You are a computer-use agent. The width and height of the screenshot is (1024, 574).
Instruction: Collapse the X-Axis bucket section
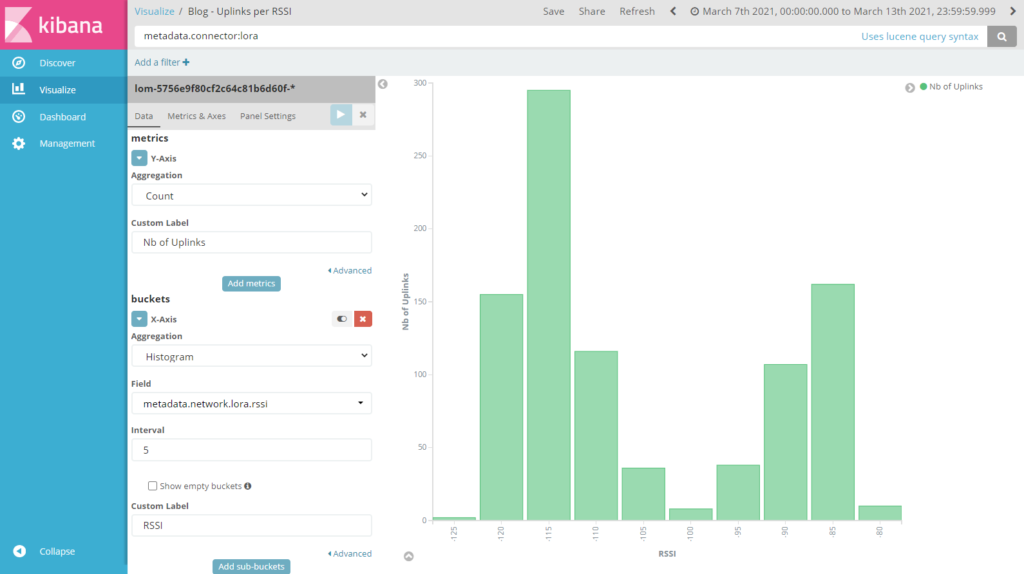[x=139, y=319]
